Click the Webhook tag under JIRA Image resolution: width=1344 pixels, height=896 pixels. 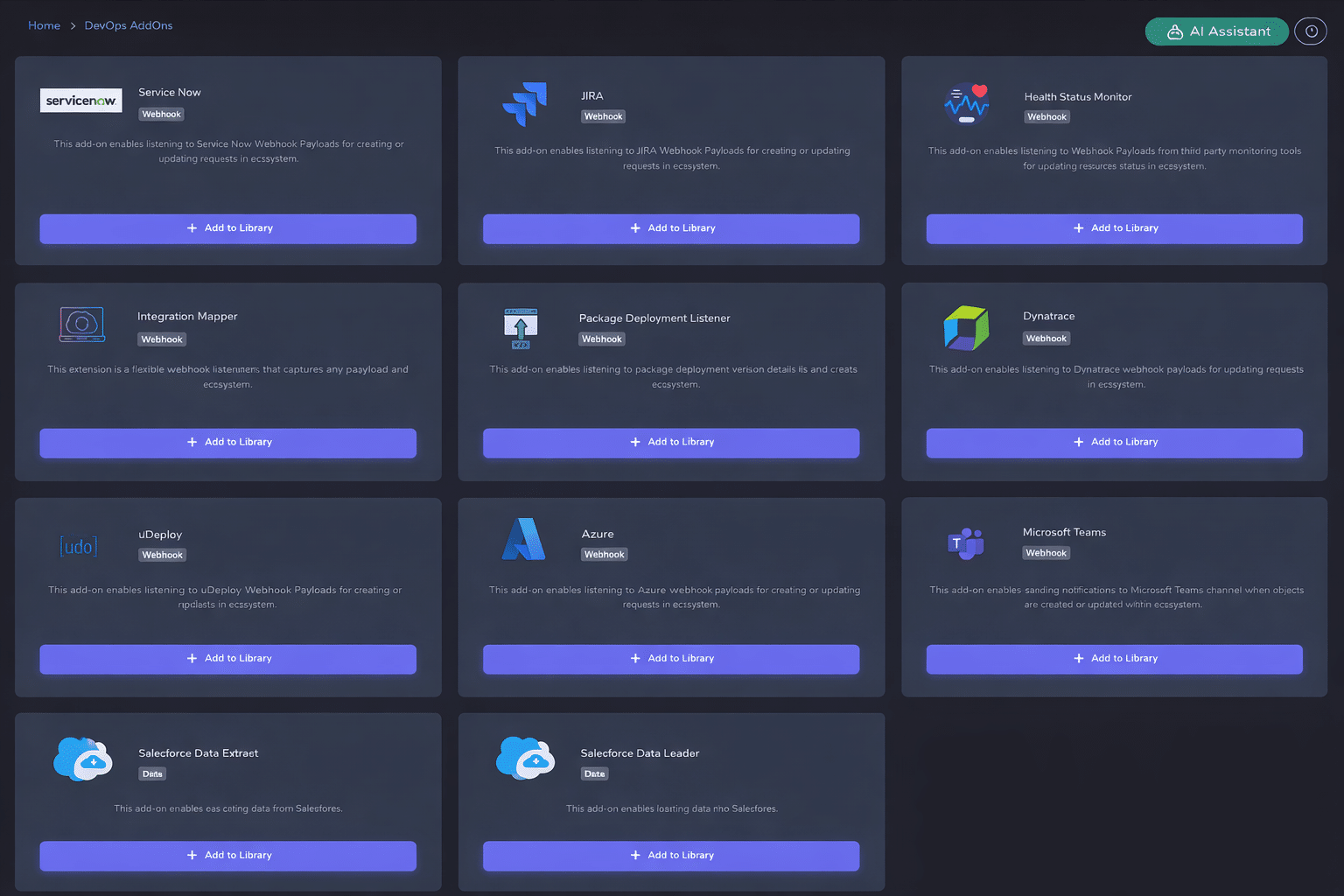click(x=603, y=116)
